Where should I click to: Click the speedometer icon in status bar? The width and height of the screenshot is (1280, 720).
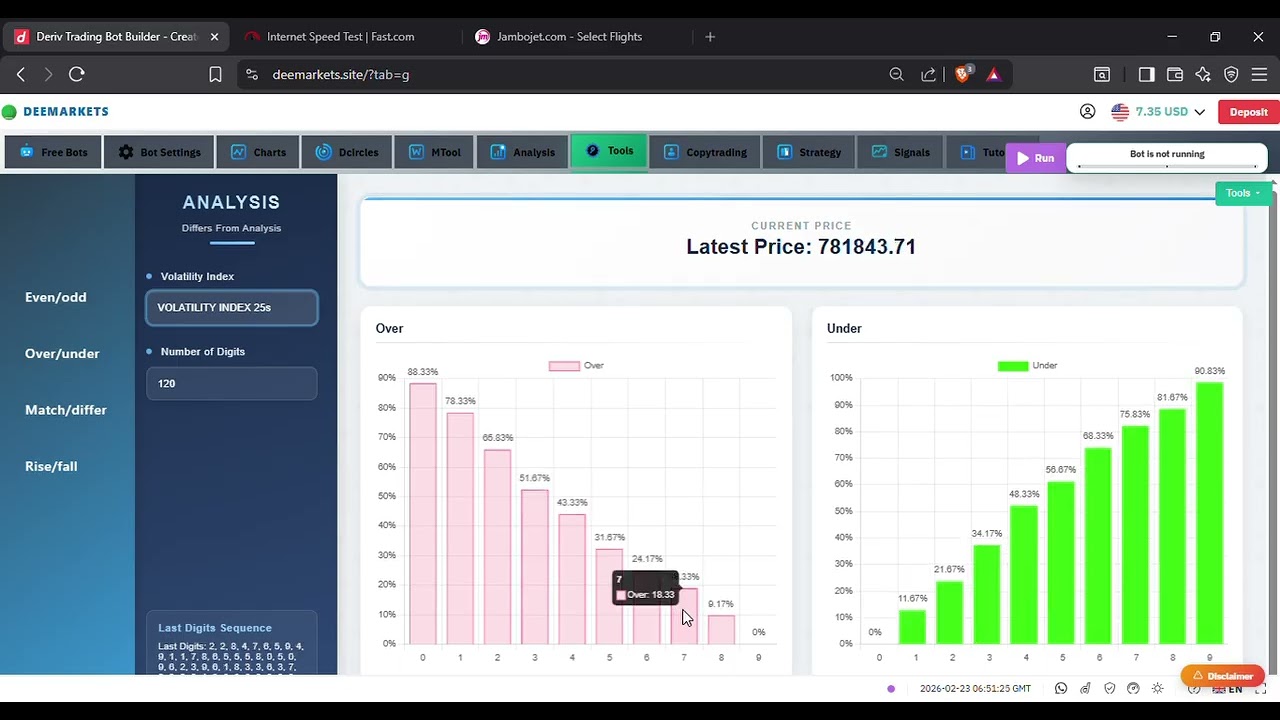(1133, 688)
